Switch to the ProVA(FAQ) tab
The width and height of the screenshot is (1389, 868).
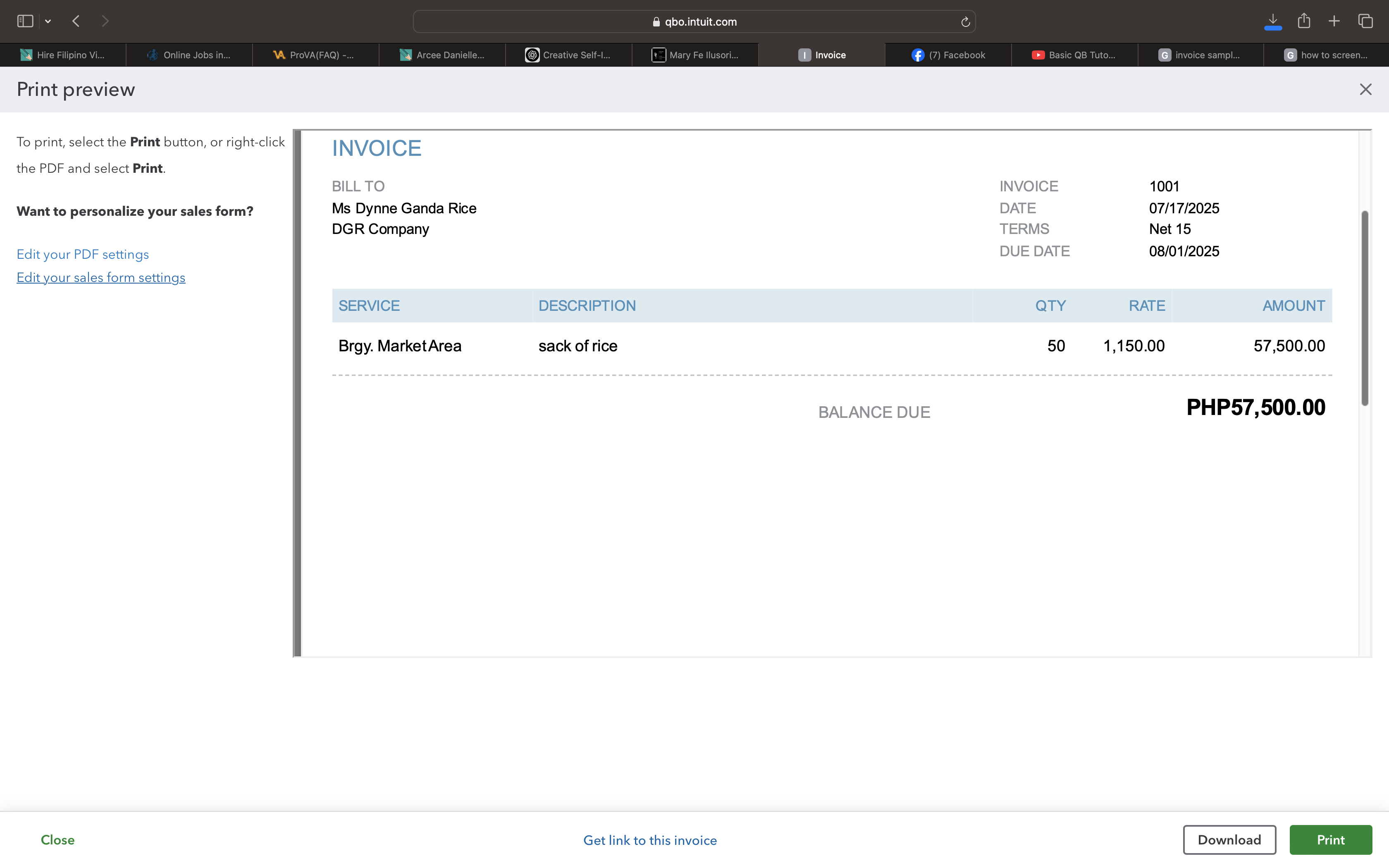pyautogui.click(x=316, y=55)
